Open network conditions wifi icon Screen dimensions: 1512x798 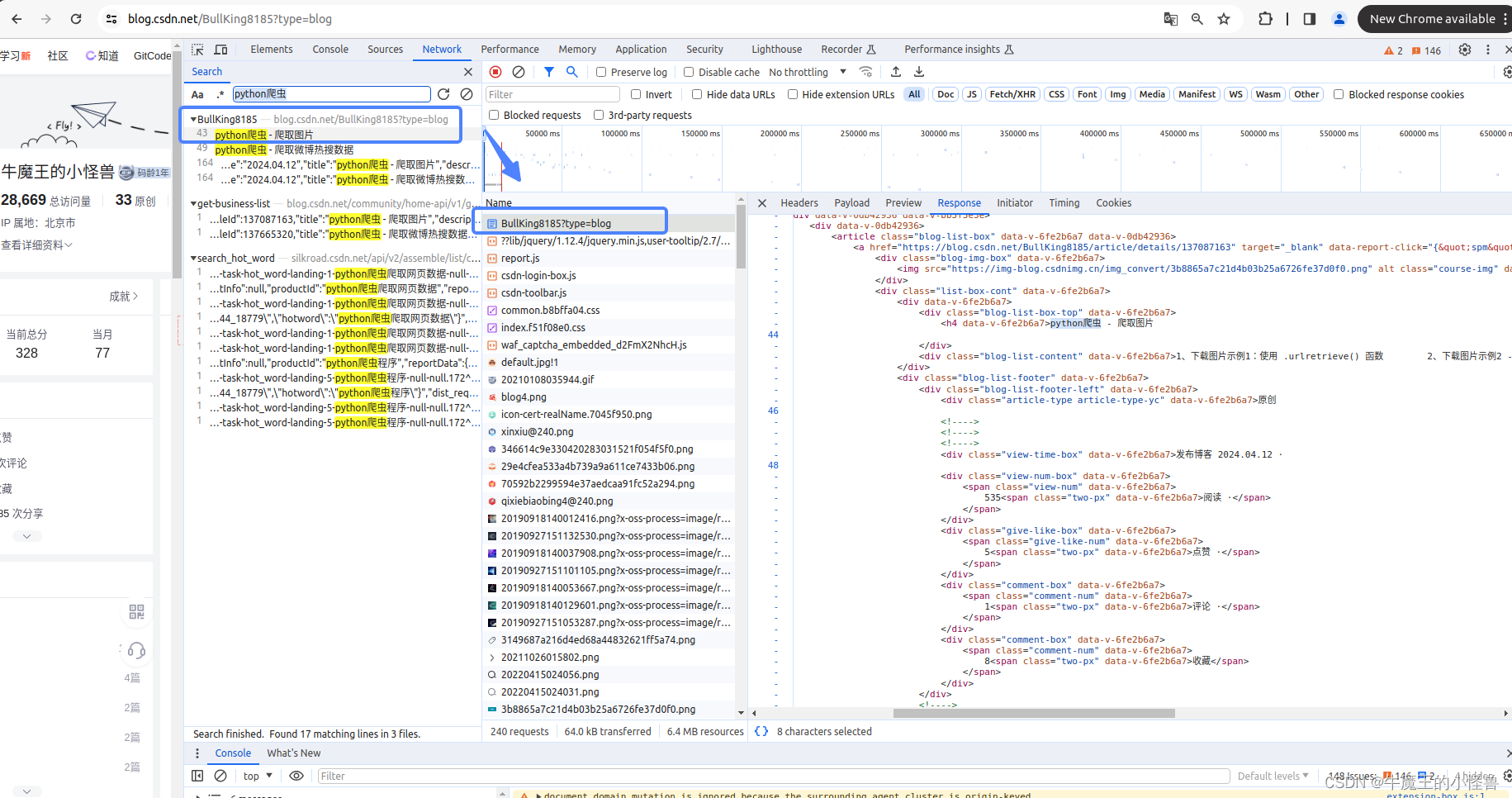pos(865,72)
